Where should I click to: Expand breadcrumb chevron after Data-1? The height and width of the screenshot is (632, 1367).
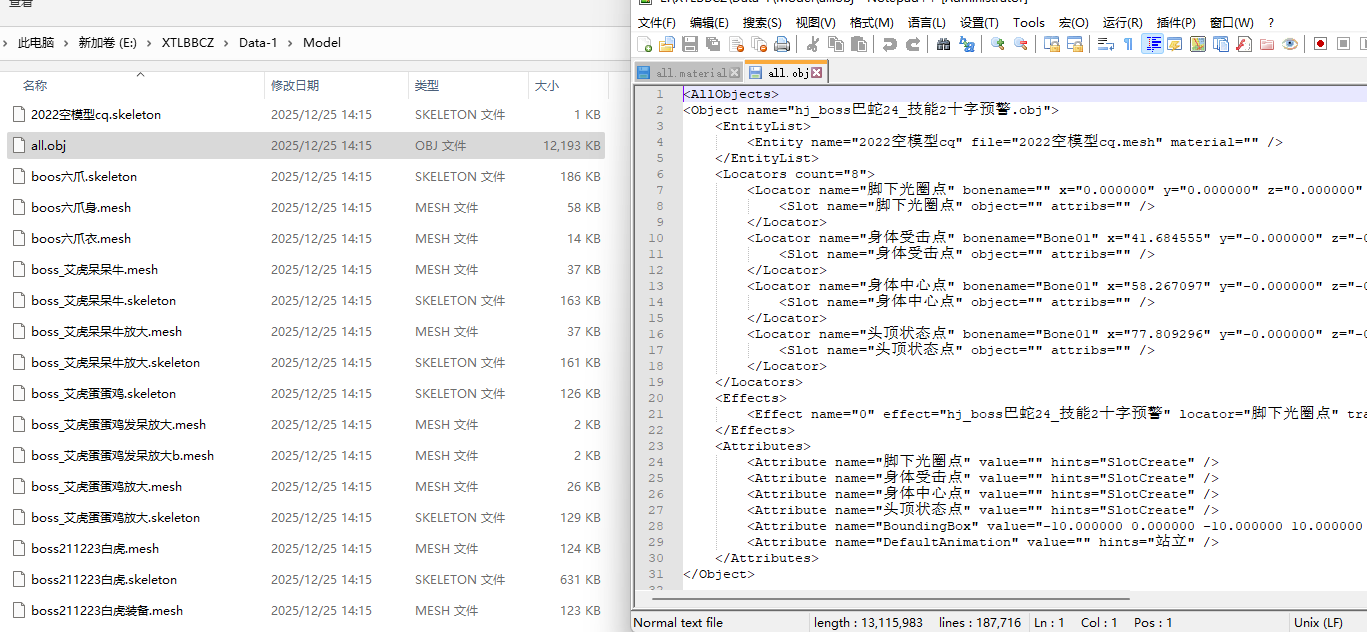tap(291, 42)
